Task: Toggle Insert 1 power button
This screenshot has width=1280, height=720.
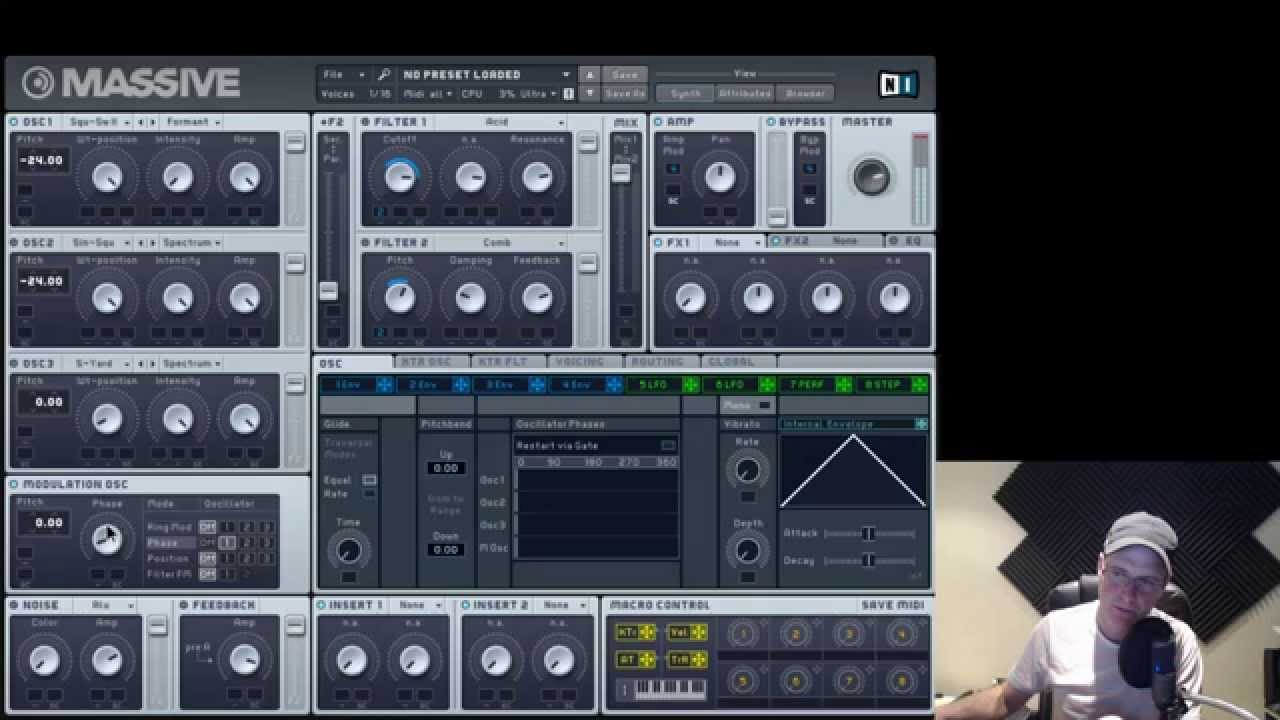Action: pos(321,606)
